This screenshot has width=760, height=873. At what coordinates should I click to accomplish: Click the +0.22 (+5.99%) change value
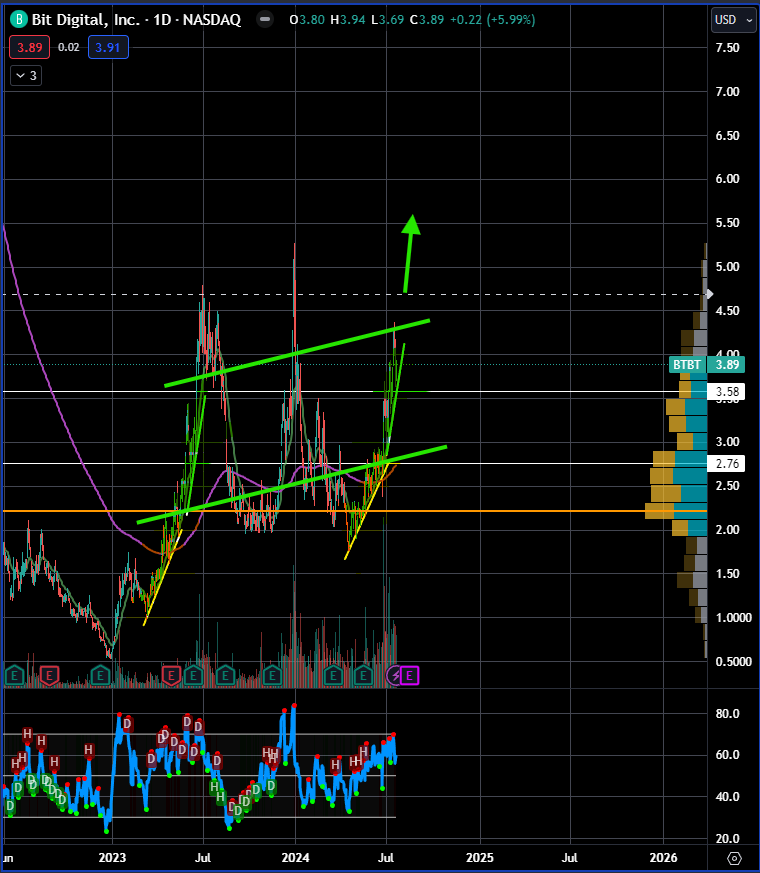point(492,20)
